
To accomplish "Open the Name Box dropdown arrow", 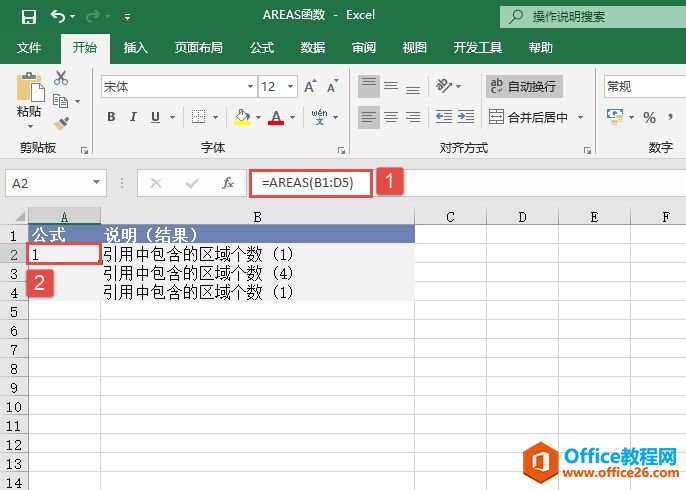I will click(x=97, y=183).
